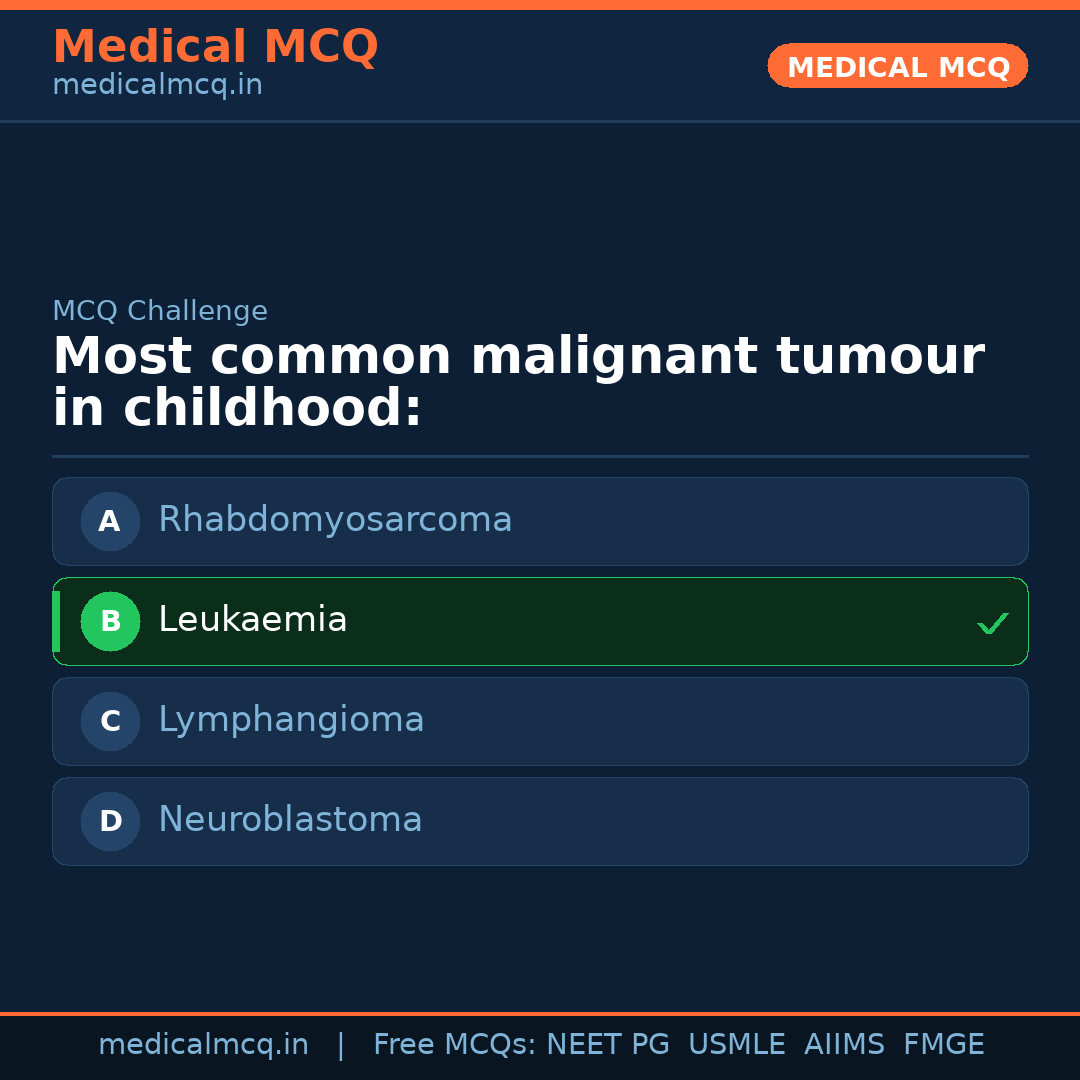Click the AIIMS footer text
1080x1080 pixels.
844,1045
